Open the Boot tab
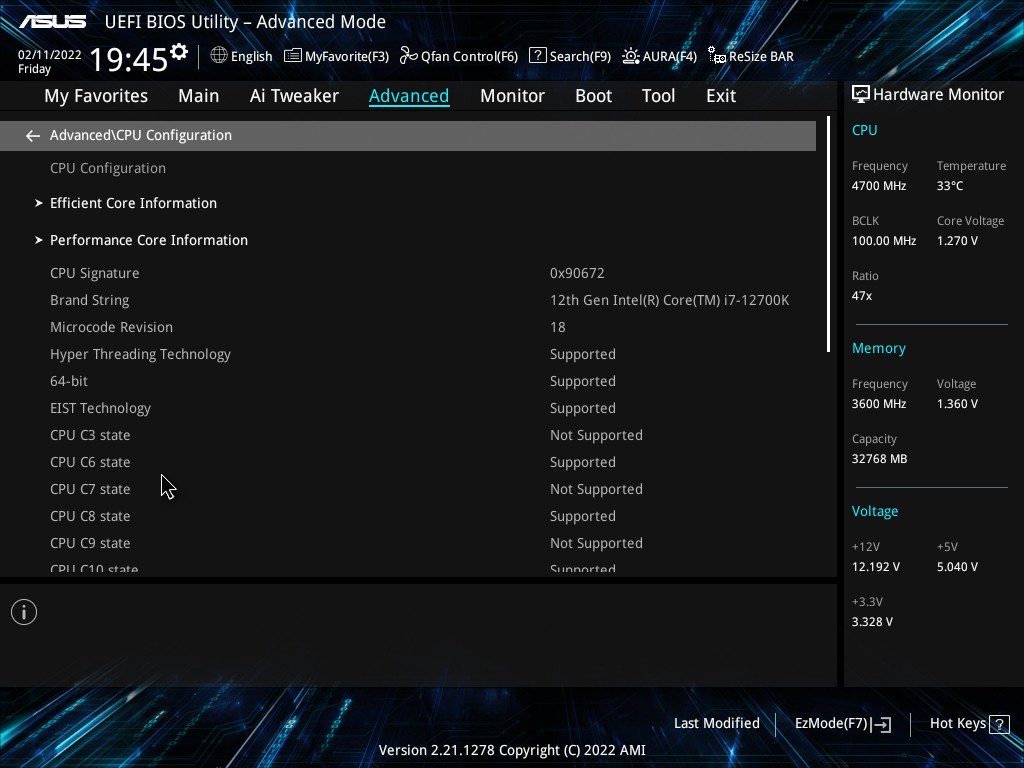The image size is (1024, 768). point(593,96)
